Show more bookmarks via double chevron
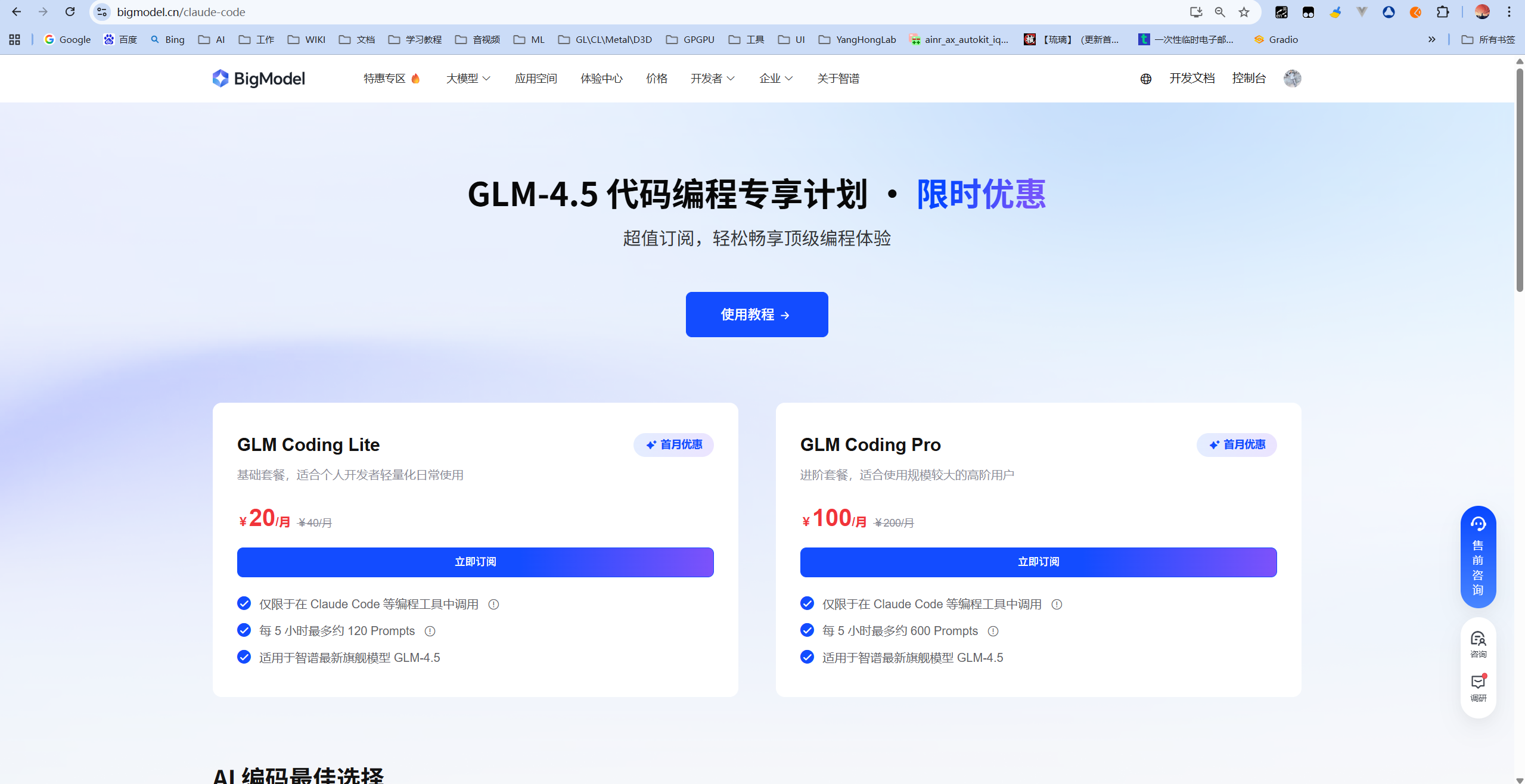The image size is (1525, 784). coord(1431,39)
